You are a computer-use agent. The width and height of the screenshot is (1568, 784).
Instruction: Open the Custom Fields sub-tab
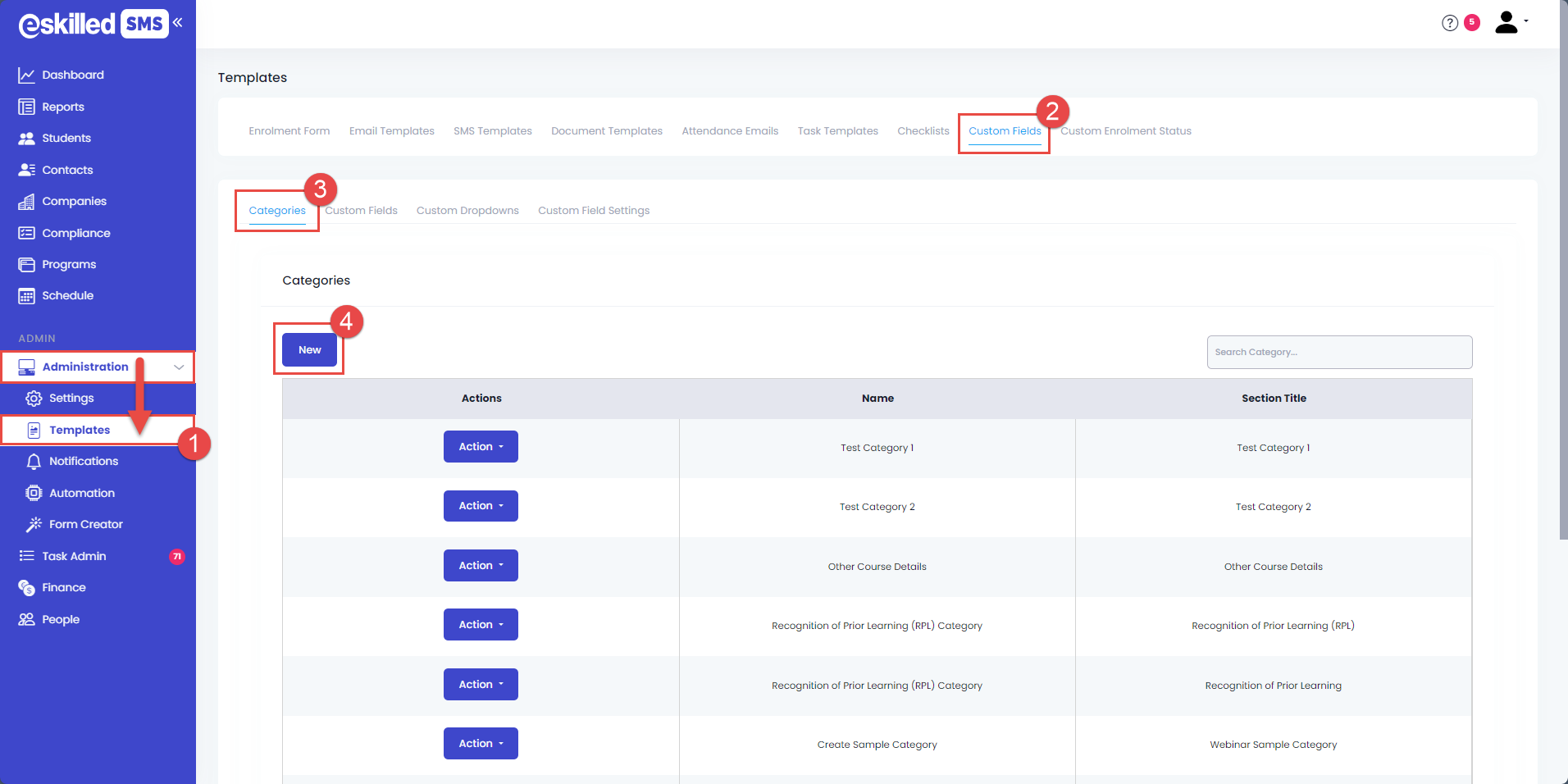(x=361, y=211)
